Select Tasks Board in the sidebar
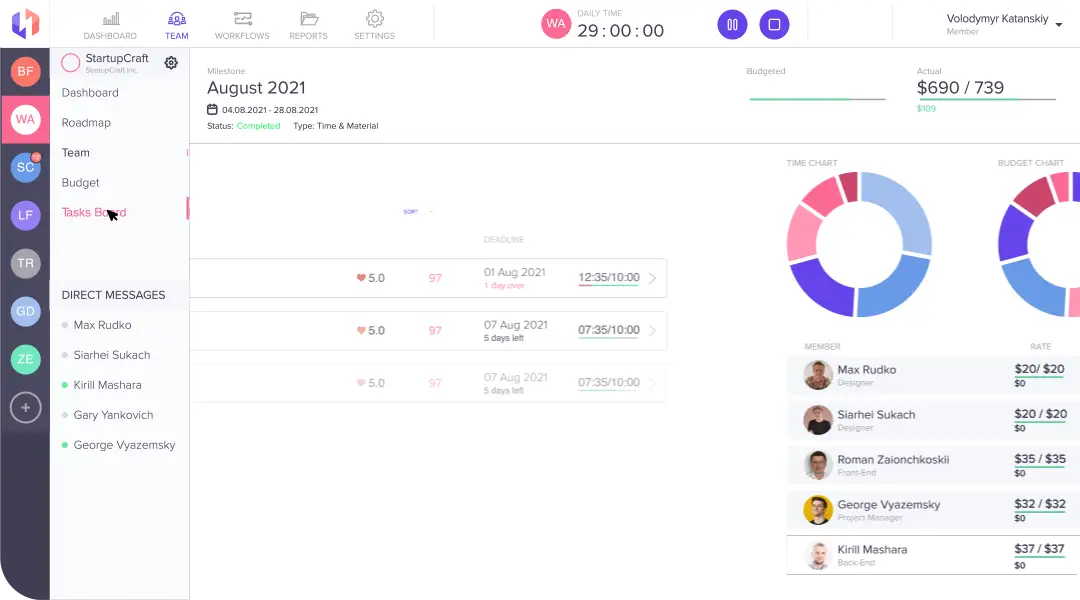 [x=93, y=213]
